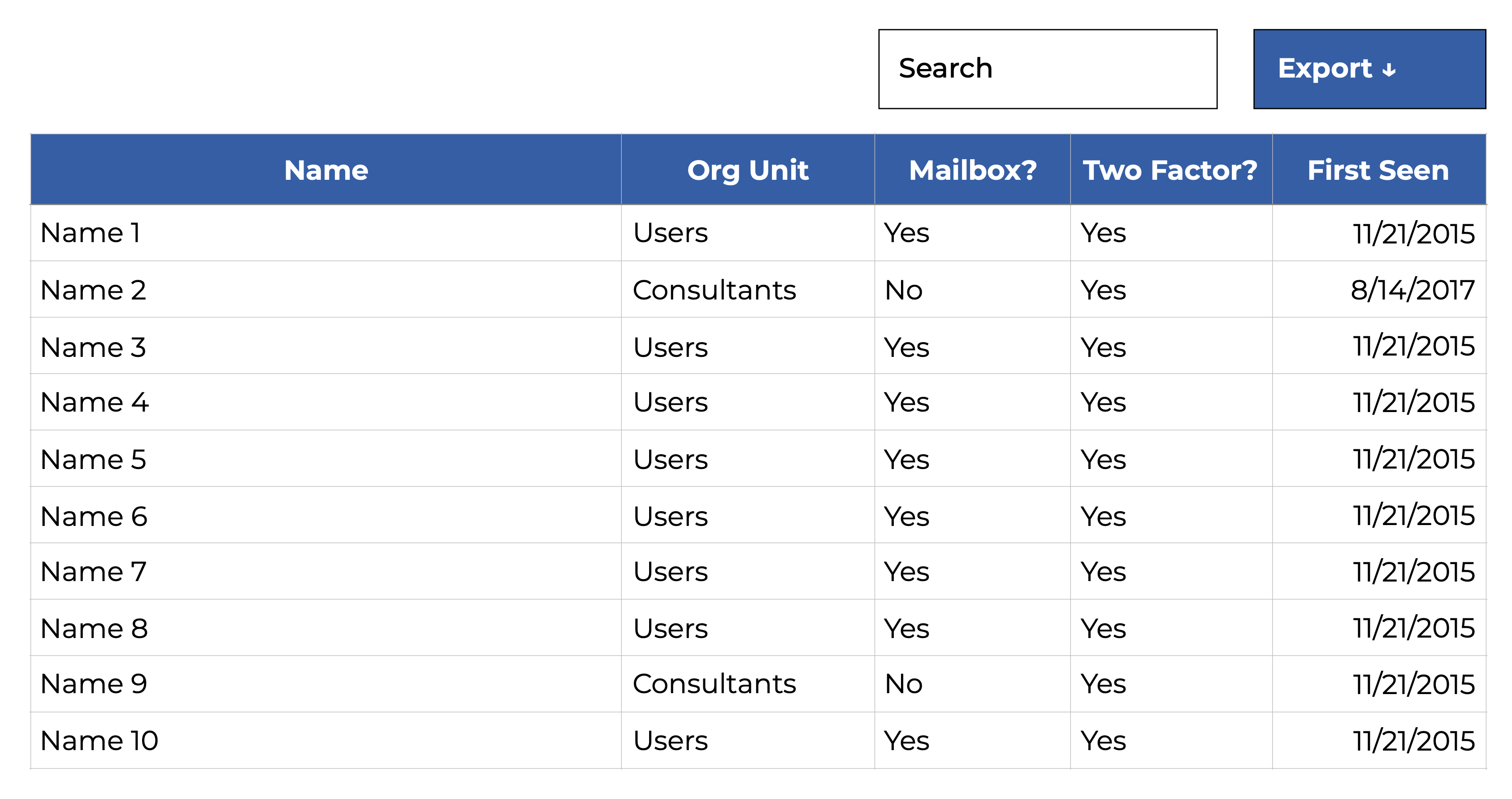Sort by the Org Unit column header
Screen dimensions: 1512x799
pos(747,170)
